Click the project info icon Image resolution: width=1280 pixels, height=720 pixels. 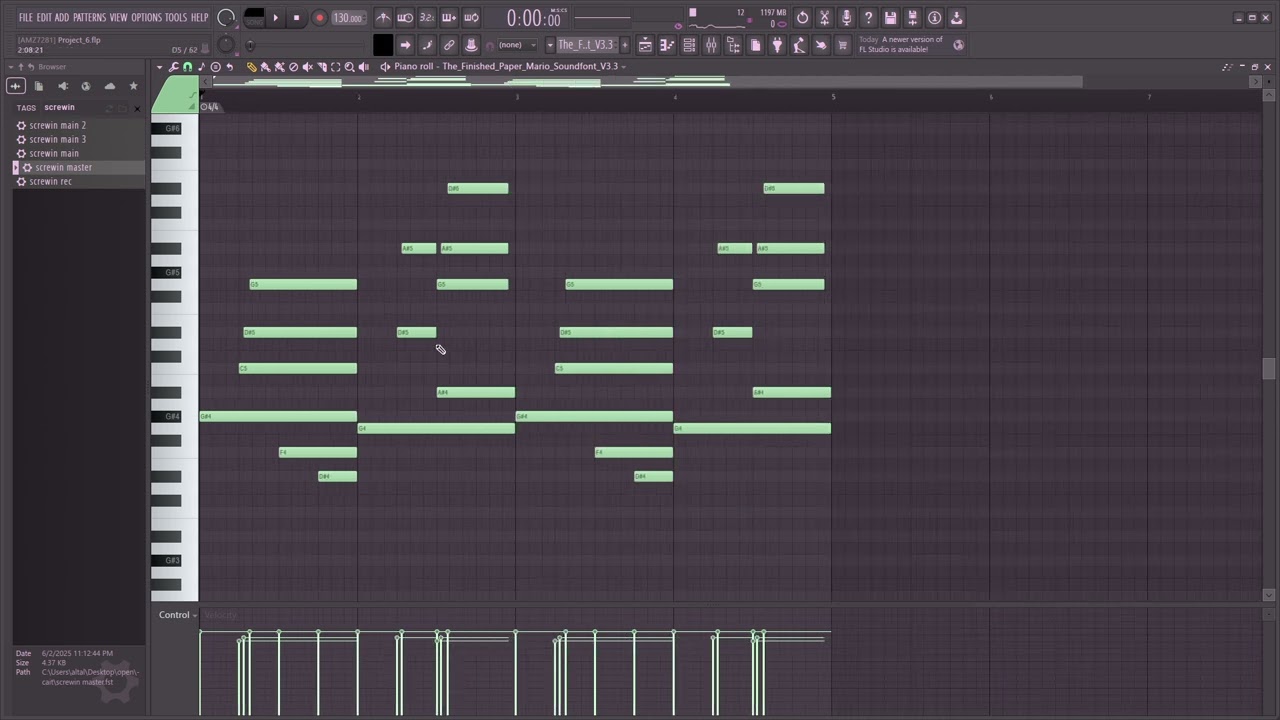click(934, 17)
